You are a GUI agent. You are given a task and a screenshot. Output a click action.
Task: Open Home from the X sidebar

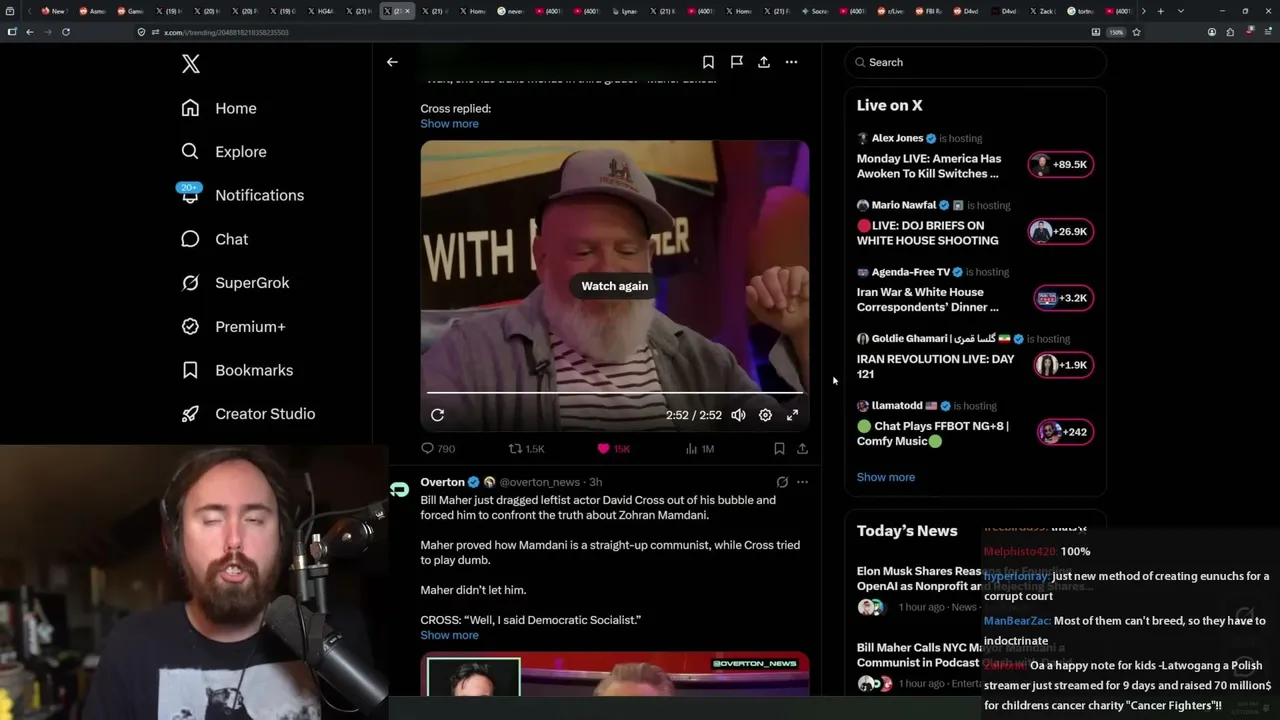[x=219, y=108]
